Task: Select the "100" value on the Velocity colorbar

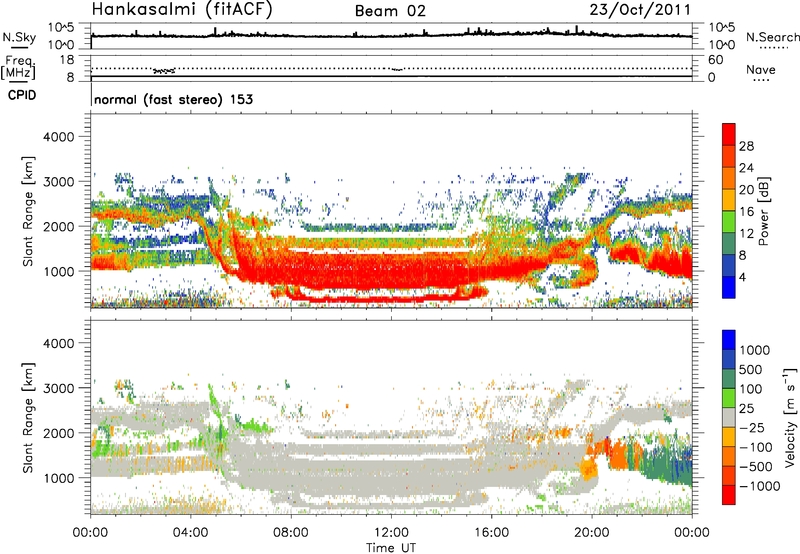Action: pyautogui.click(x=751, y=389)
